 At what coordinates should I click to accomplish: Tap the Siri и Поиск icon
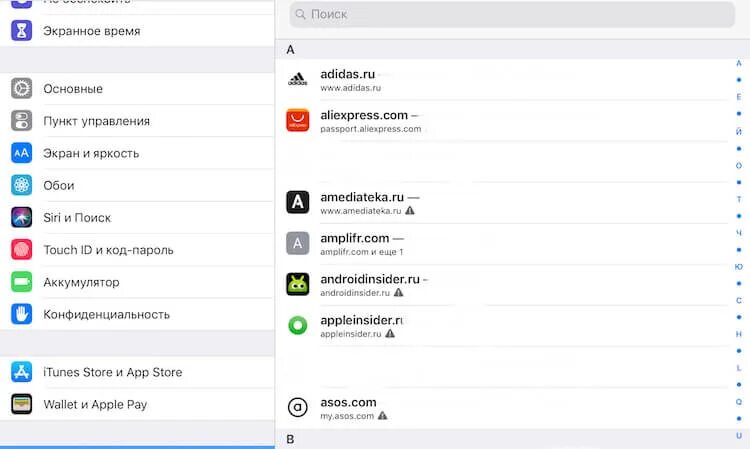click(22, 217)
